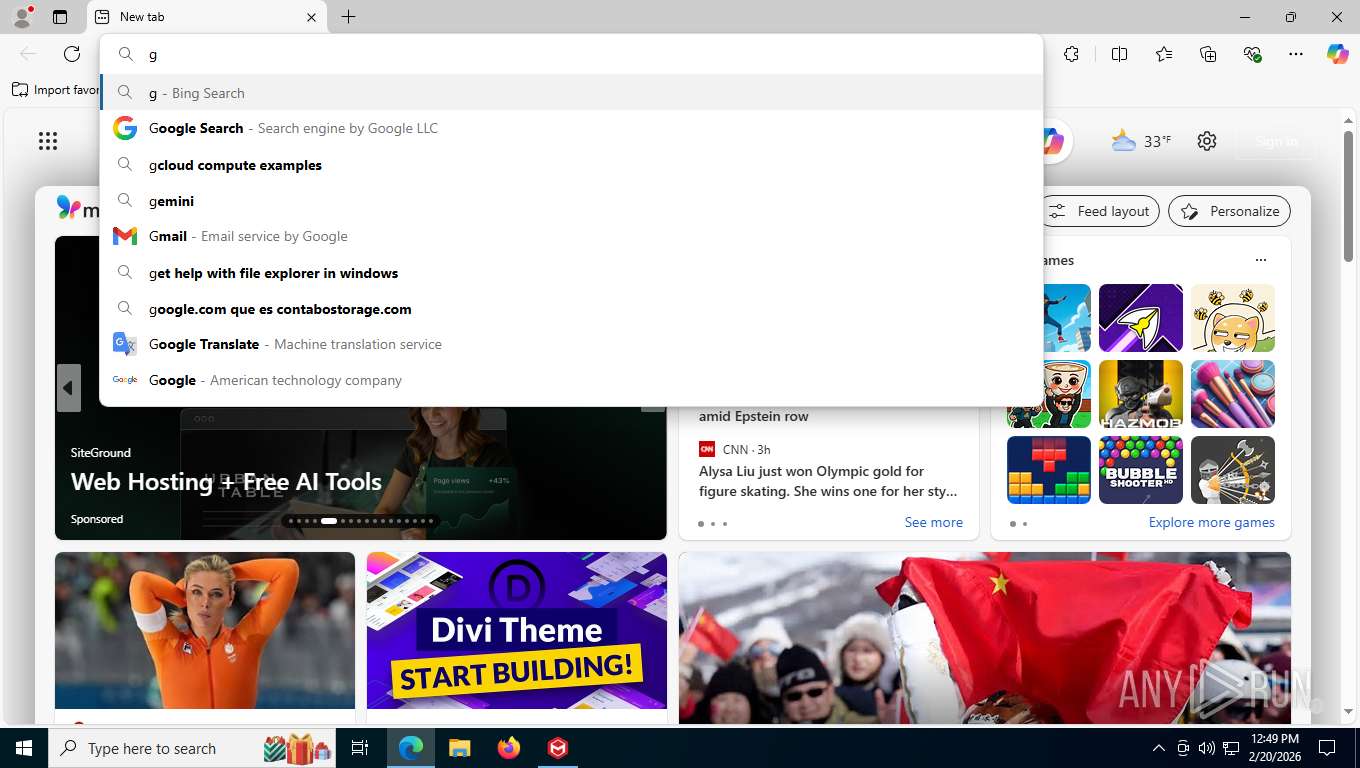Viewport: 1360px width, 768px height.
Task: Open the Windows Start menu
Action: click(24, 748)
